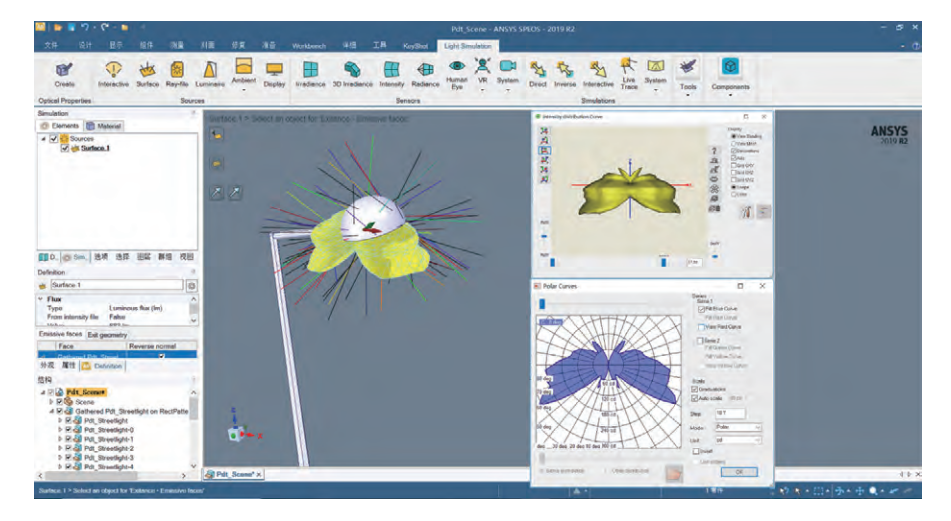Toggle the Surface.1 checkbox in the simulation tree
The width and height of the screenshot is (951, 521).
(x=66, y=148)
